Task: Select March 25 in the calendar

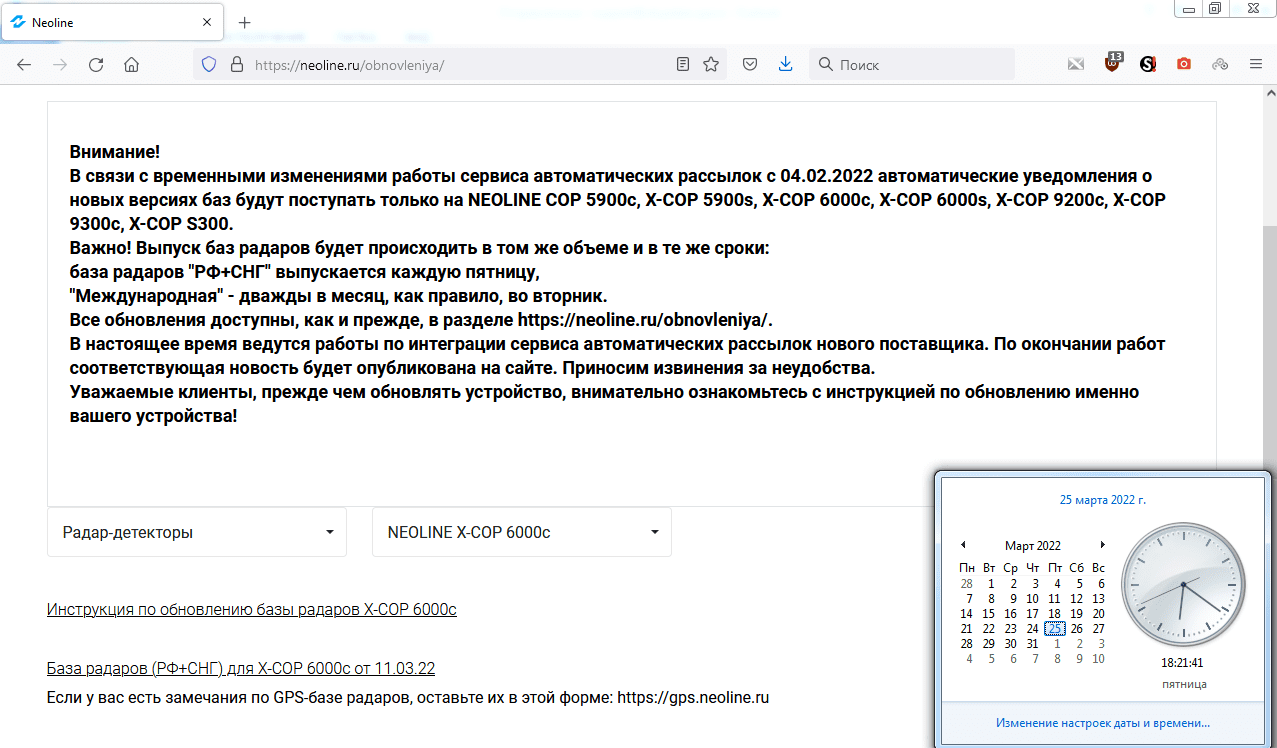Action: pyautogui.click(x=1054, y=628)
